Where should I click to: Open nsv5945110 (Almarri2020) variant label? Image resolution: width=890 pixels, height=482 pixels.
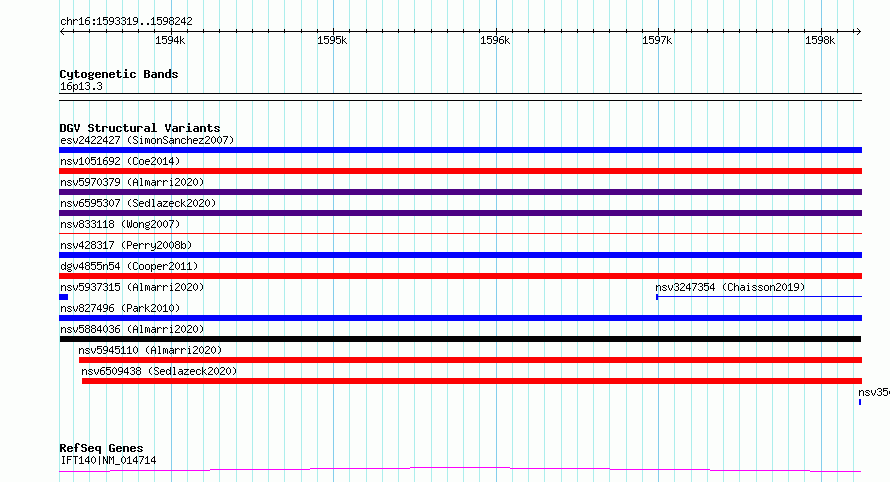pyautogui.click(x=150, y=350)
